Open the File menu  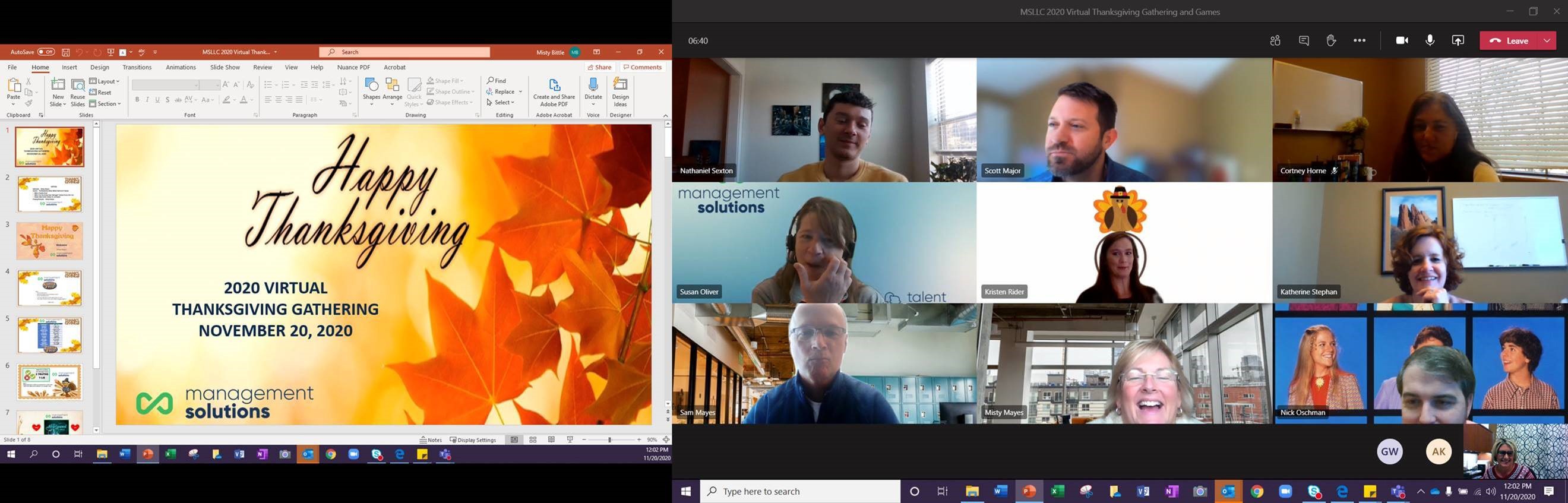(12, 68)
